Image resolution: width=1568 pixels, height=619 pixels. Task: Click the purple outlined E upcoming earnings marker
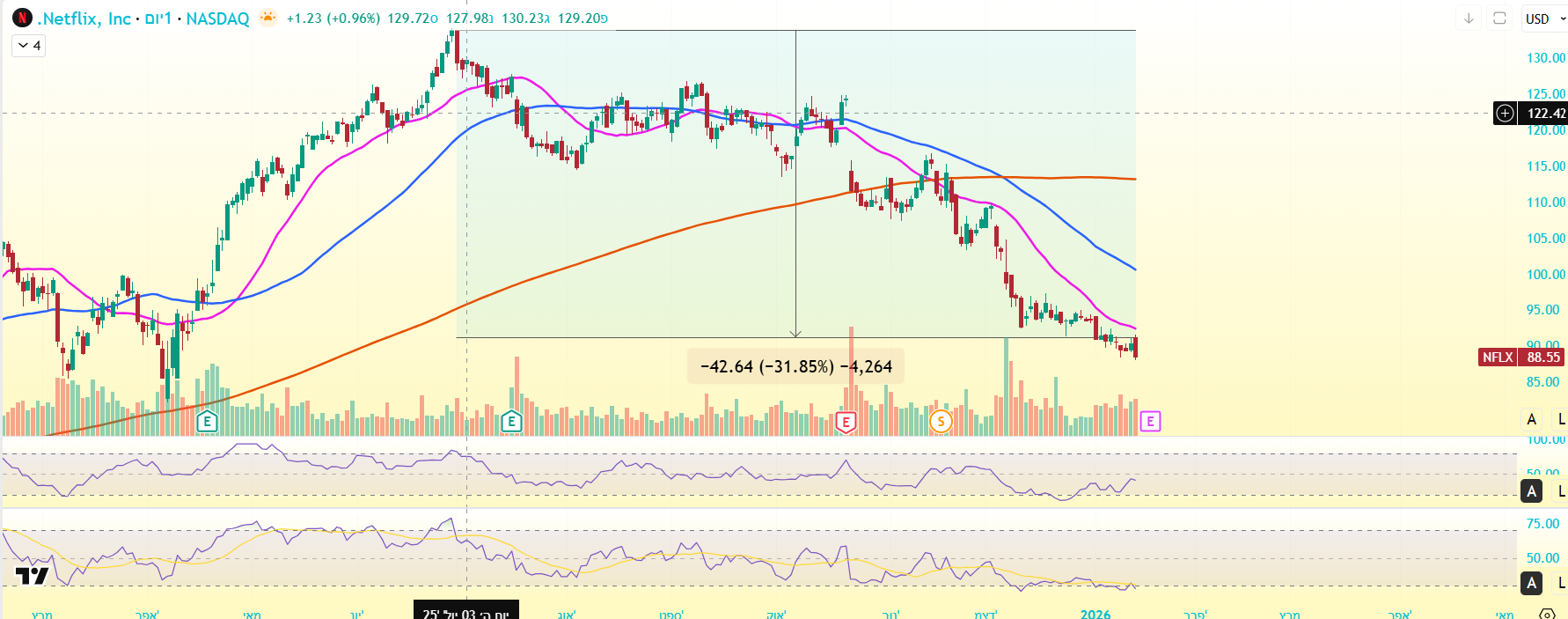[x=1150, y=422]
